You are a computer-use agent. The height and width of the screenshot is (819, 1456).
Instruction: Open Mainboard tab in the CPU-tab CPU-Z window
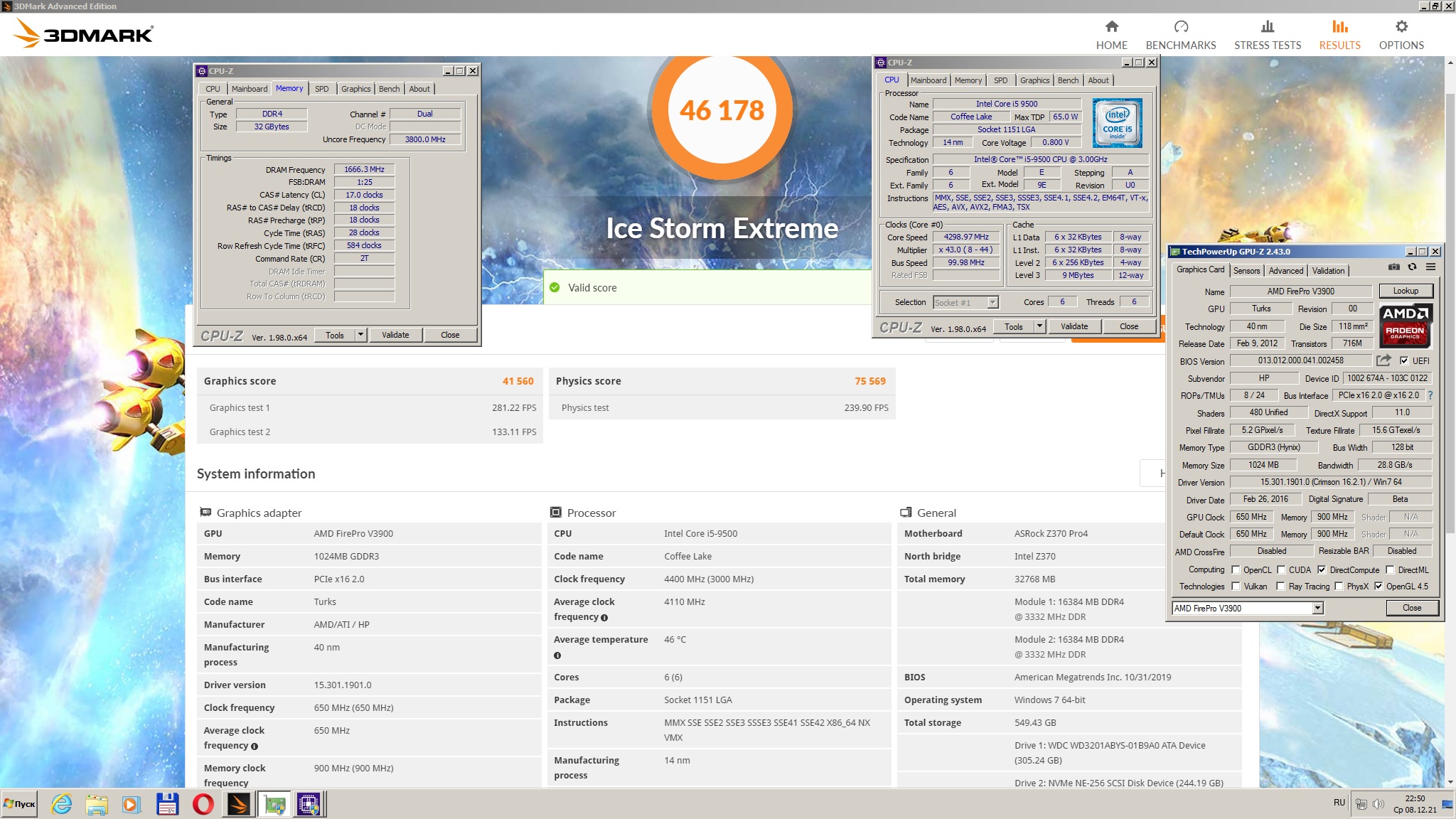coord(928,80)
